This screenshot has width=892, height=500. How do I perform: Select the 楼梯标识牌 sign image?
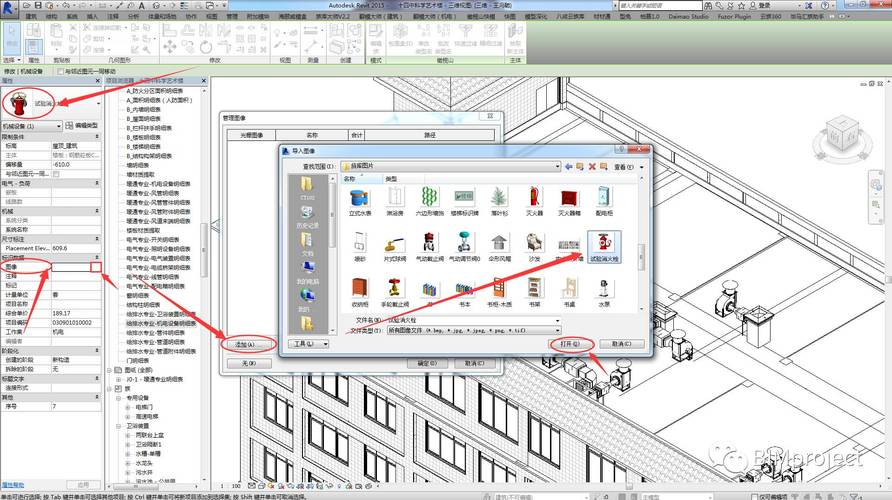point(464,202)
